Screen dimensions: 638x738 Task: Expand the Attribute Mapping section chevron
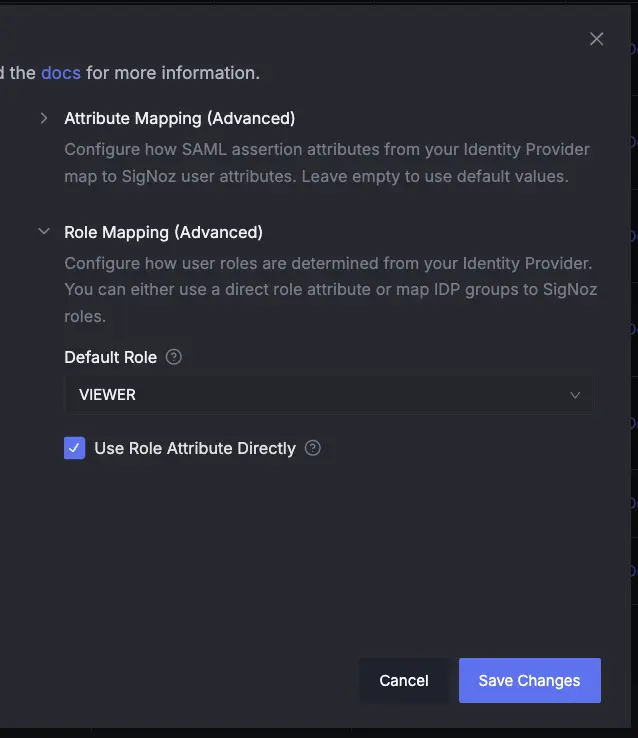point(44,118)
